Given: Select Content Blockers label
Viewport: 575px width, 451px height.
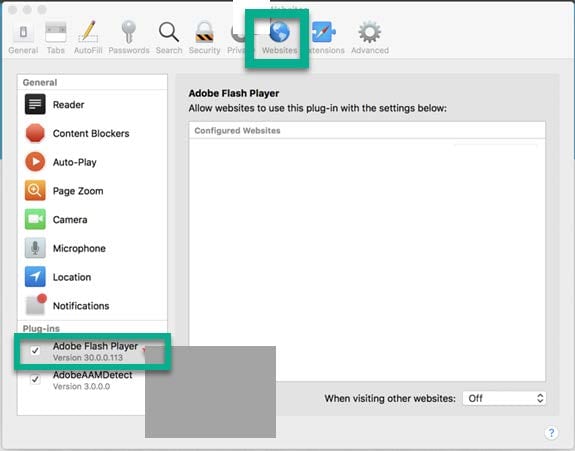Looking at the screenshot, I should [91, 133].
